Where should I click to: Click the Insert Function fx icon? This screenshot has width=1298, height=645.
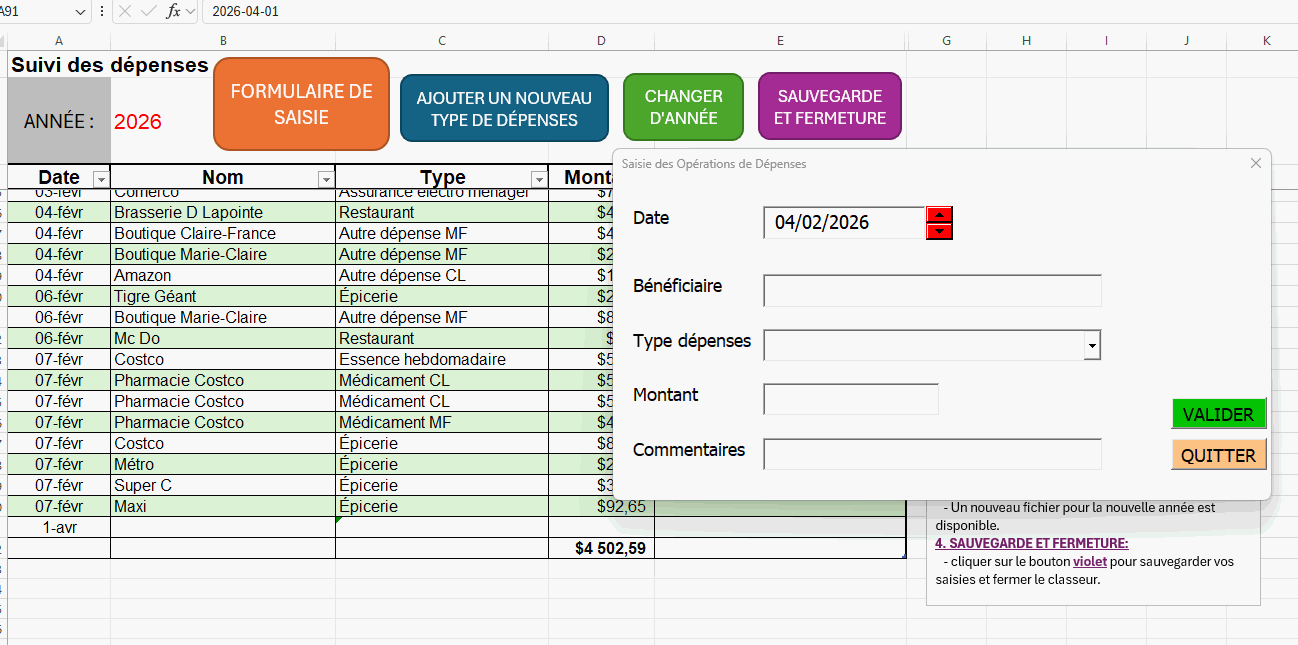tap(173, 11)
